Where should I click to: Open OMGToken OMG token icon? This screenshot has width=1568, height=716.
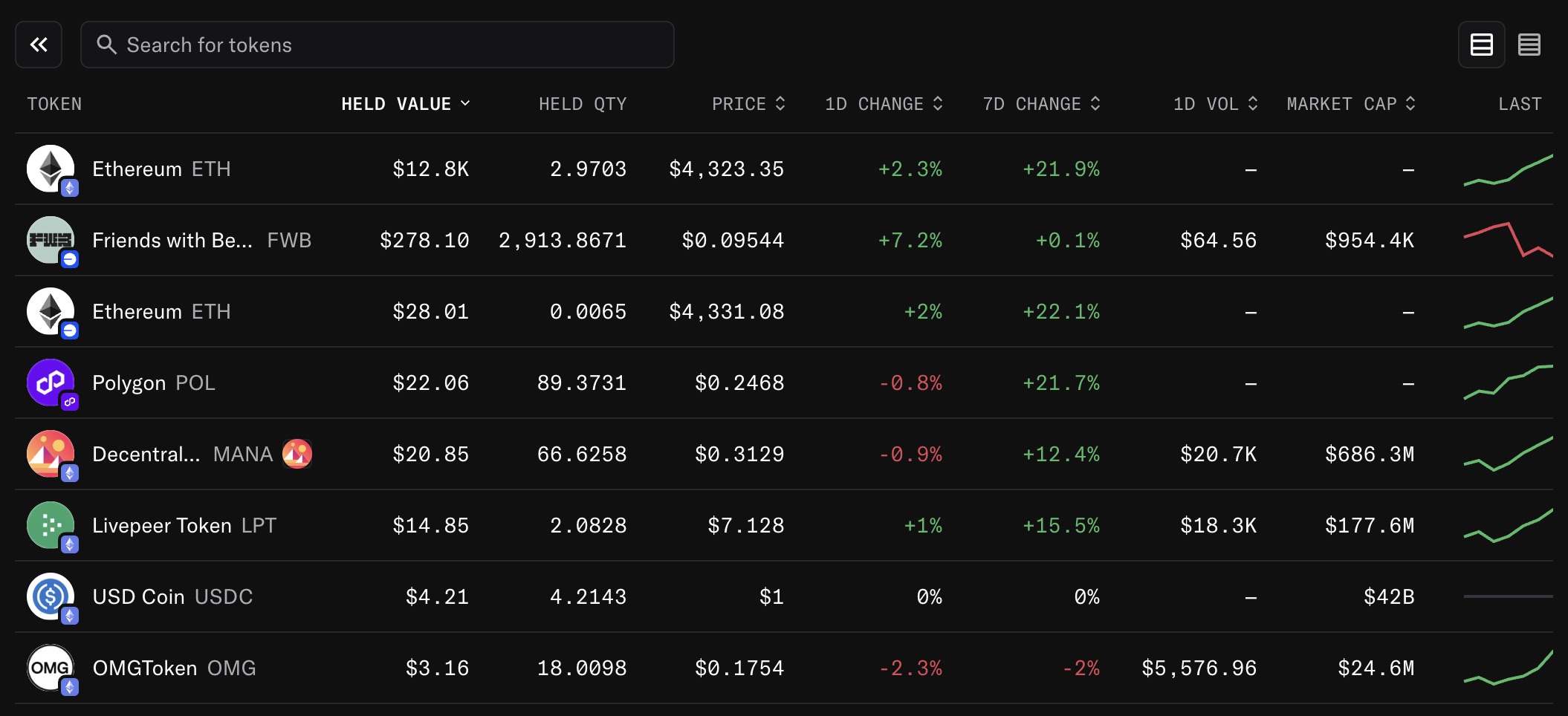[51, 668]
